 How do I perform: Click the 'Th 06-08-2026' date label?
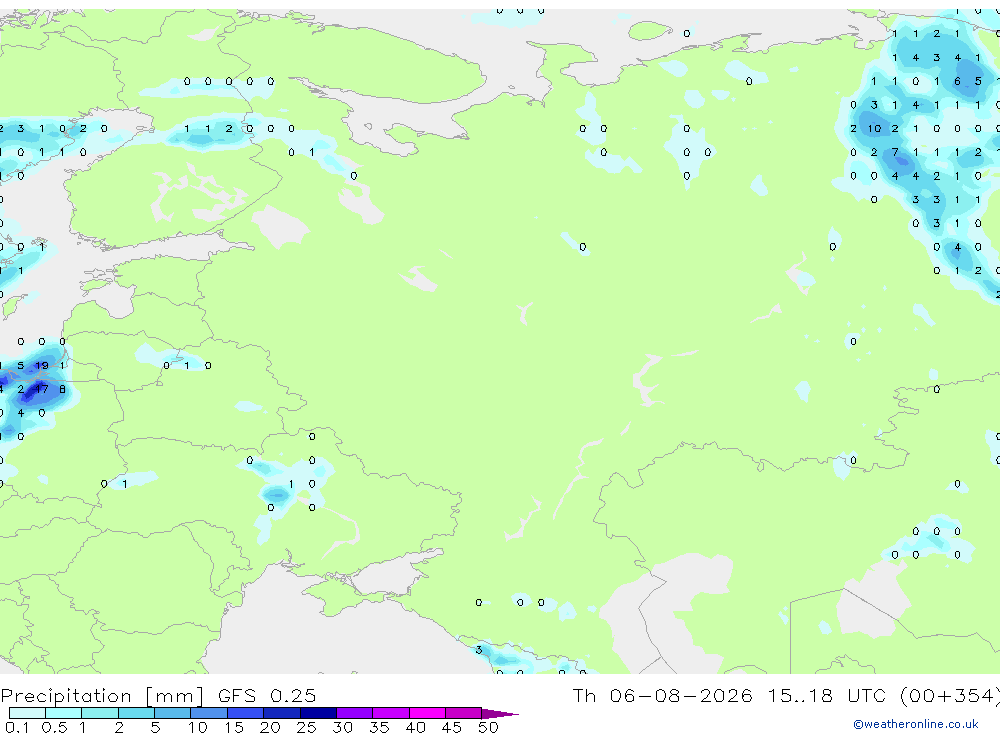pyautogui.click(x=662, y=695)
